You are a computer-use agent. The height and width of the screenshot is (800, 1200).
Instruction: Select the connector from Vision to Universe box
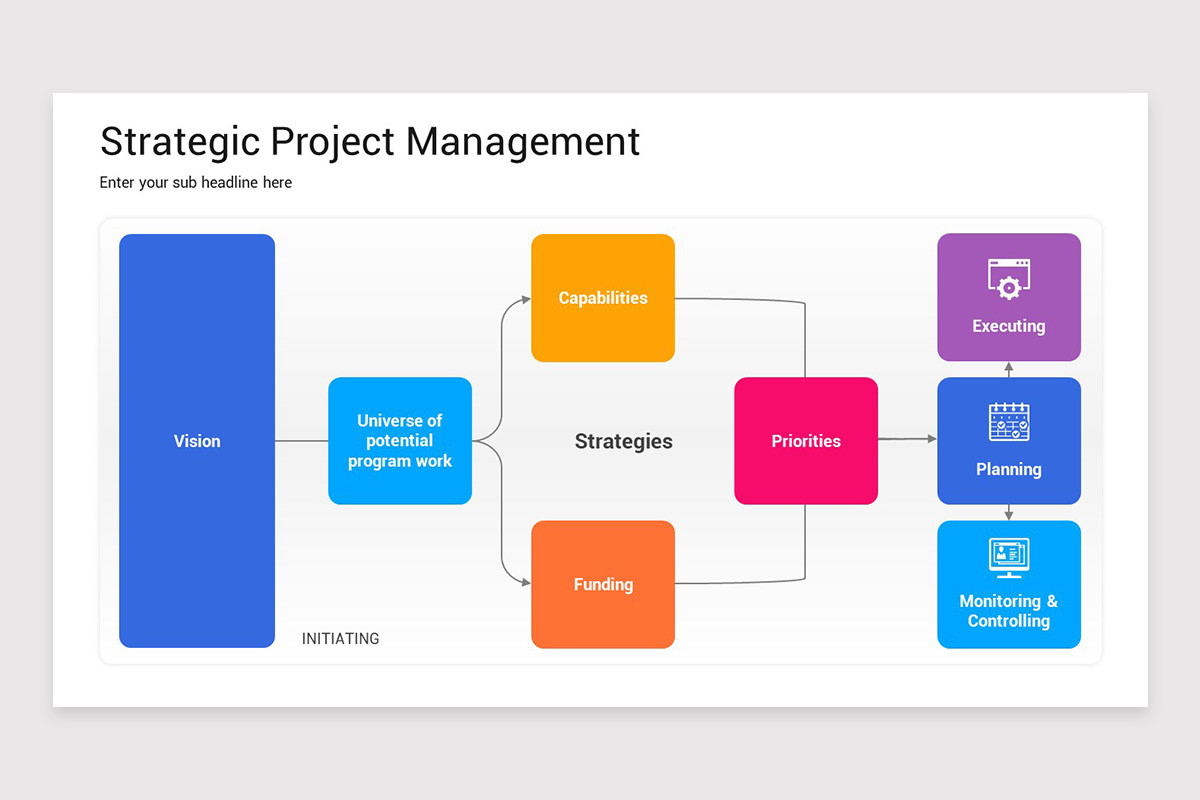[x=300, y=440]
